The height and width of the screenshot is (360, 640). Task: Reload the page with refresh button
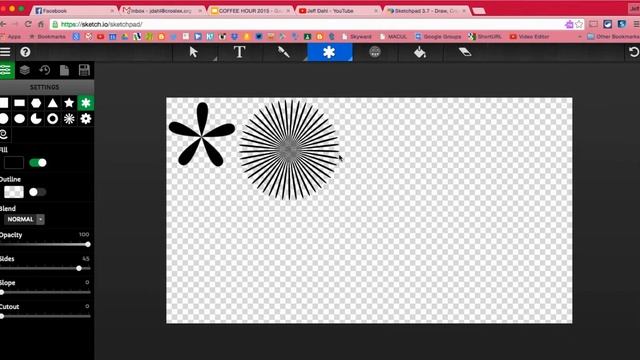[x=28, y=24]
